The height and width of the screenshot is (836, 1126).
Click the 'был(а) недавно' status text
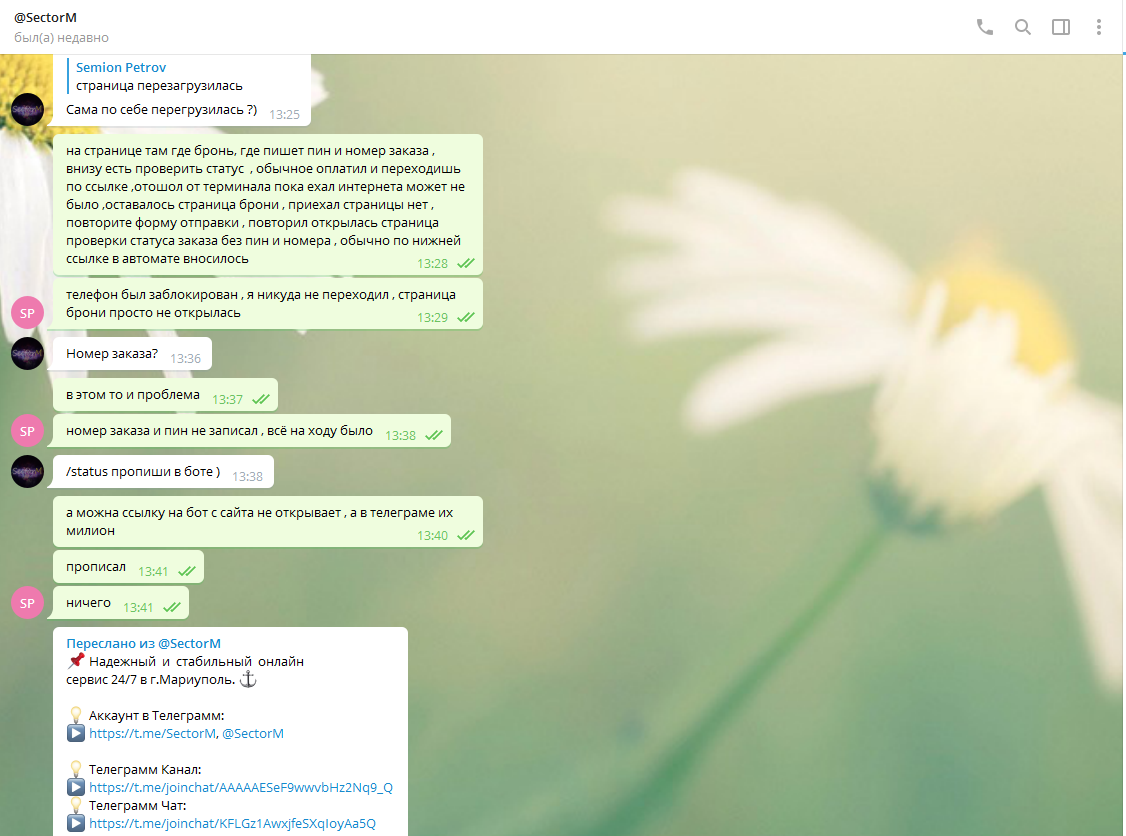tap(61, 38)
